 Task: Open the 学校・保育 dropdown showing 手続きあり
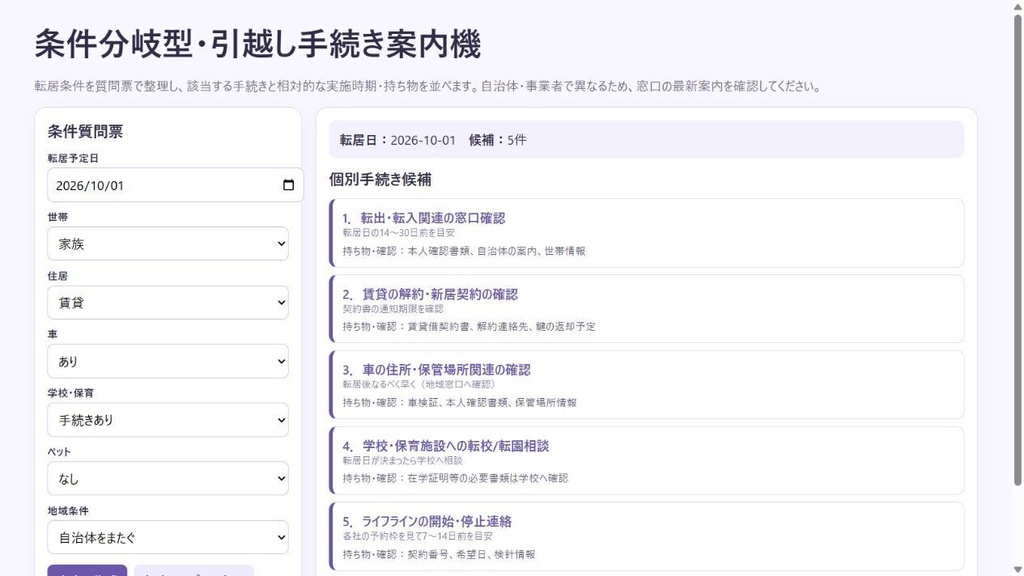click(x=168, y=420)
